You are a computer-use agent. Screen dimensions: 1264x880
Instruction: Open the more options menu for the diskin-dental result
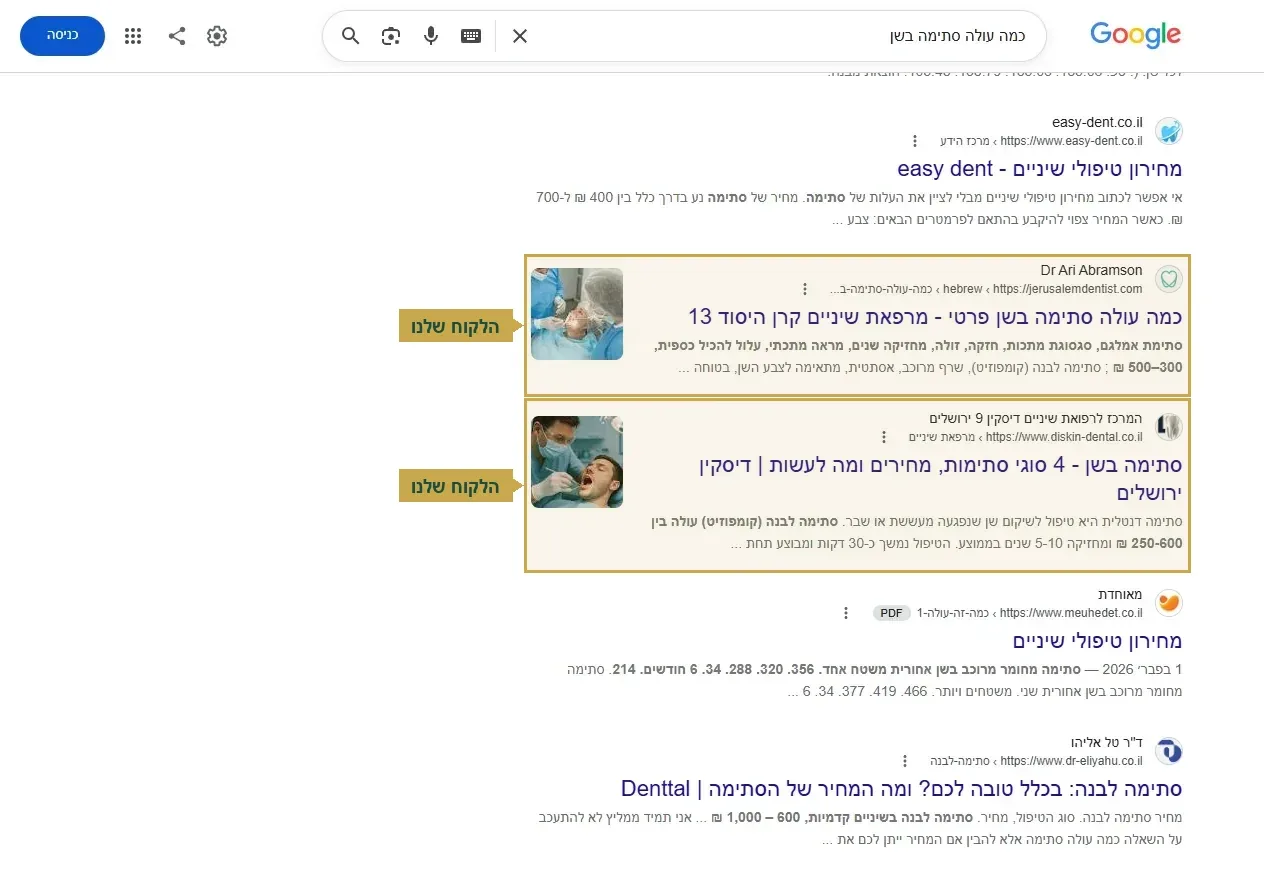coord(883,437)
